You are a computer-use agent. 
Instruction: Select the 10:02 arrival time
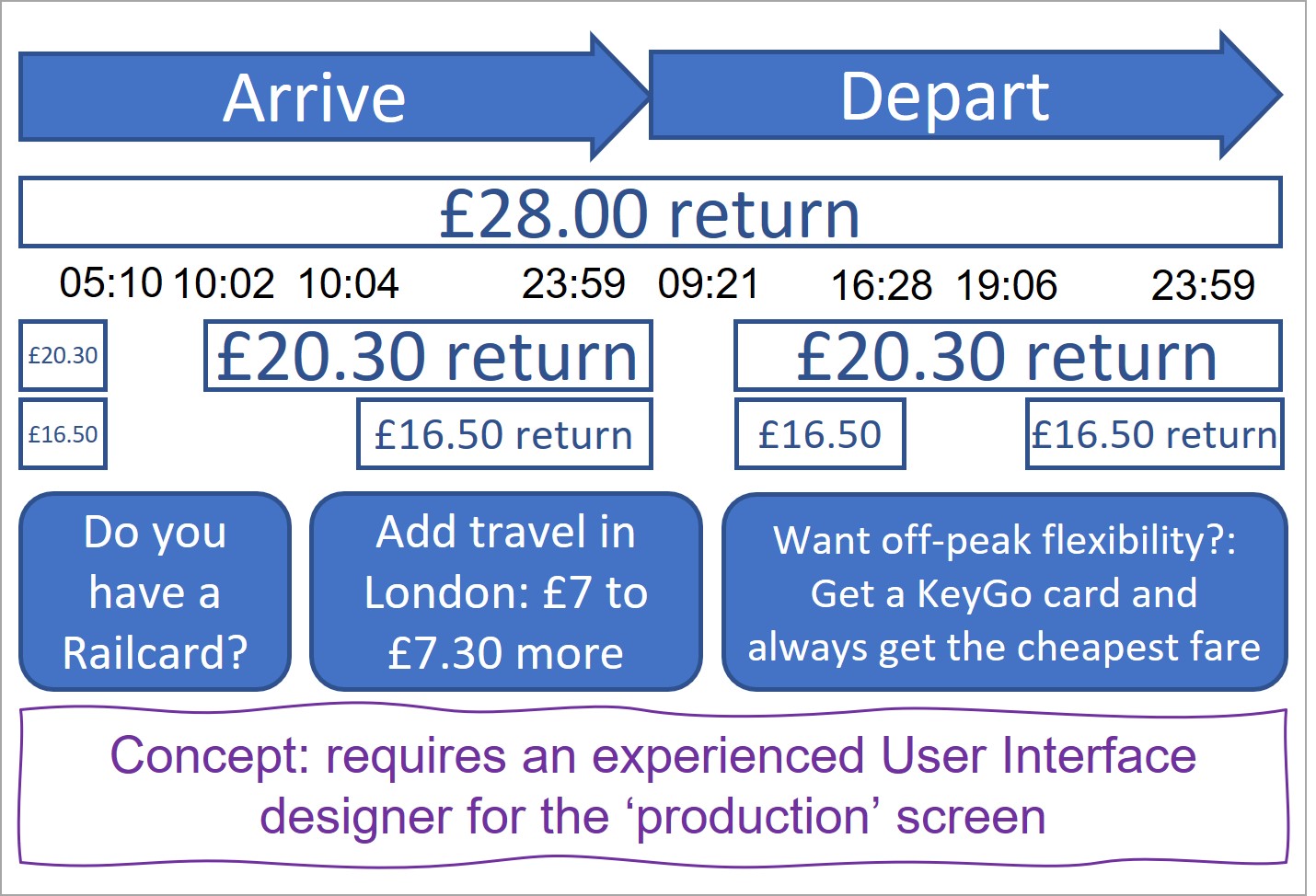pyautogui.click(x=224, y=284)
